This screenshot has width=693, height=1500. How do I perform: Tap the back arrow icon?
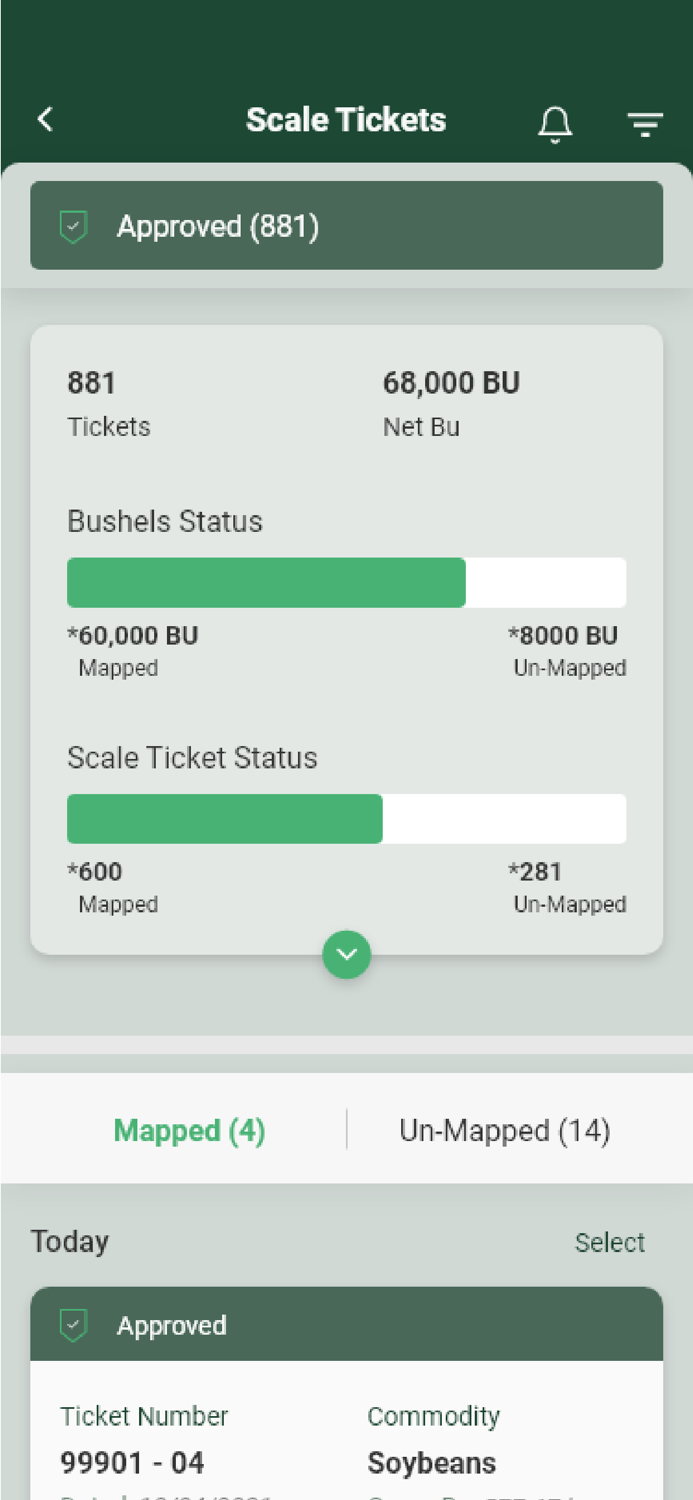tap(45, 120)
